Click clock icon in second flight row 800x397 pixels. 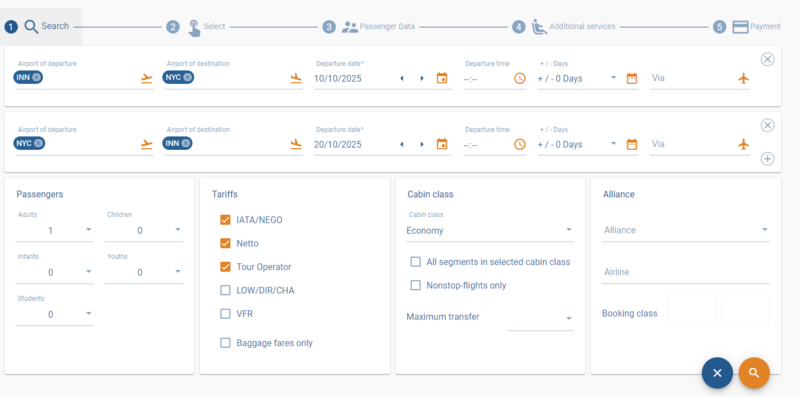click(519, 144)
